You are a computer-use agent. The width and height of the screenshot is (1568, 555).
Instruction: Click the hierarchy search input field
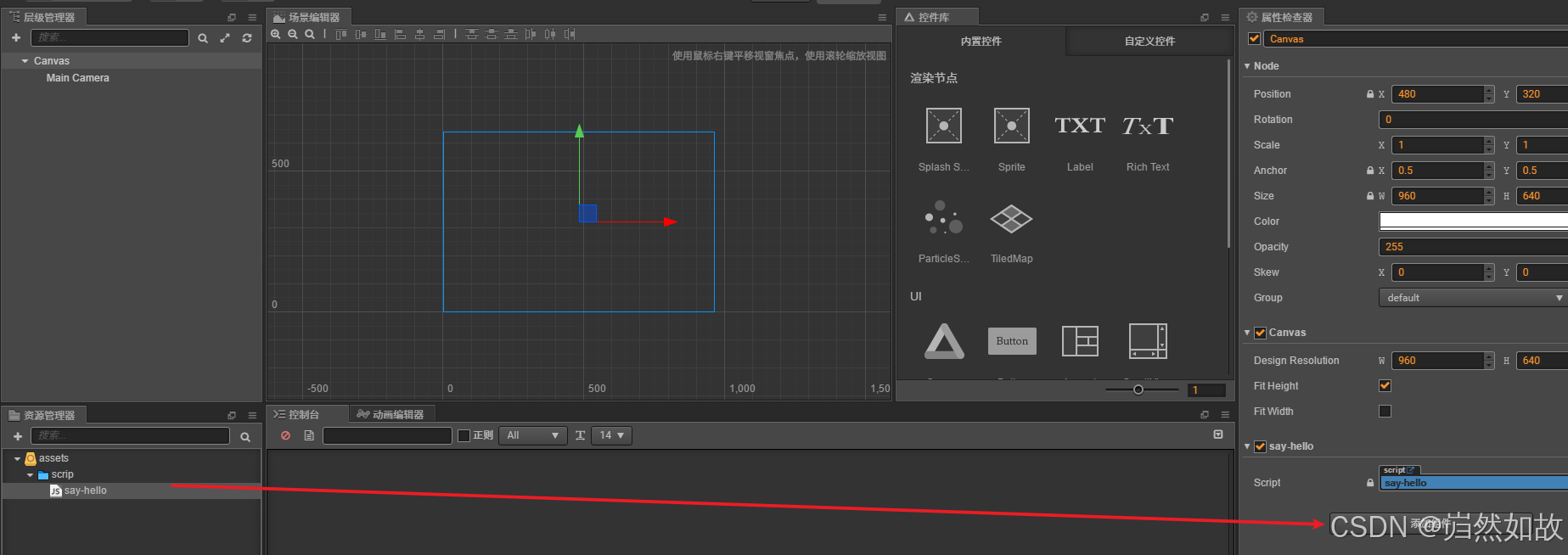click(110, 37)
